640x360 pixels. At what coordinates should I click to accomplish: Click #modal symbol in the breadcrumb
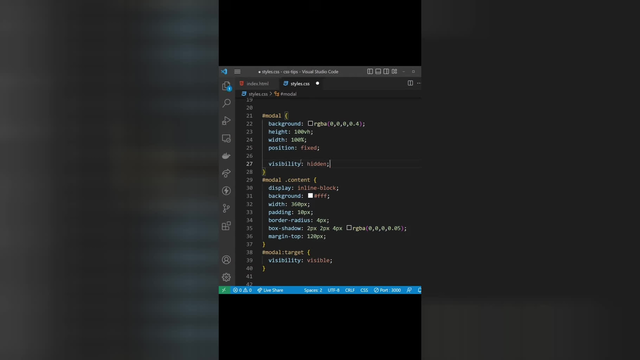[288, 94]
